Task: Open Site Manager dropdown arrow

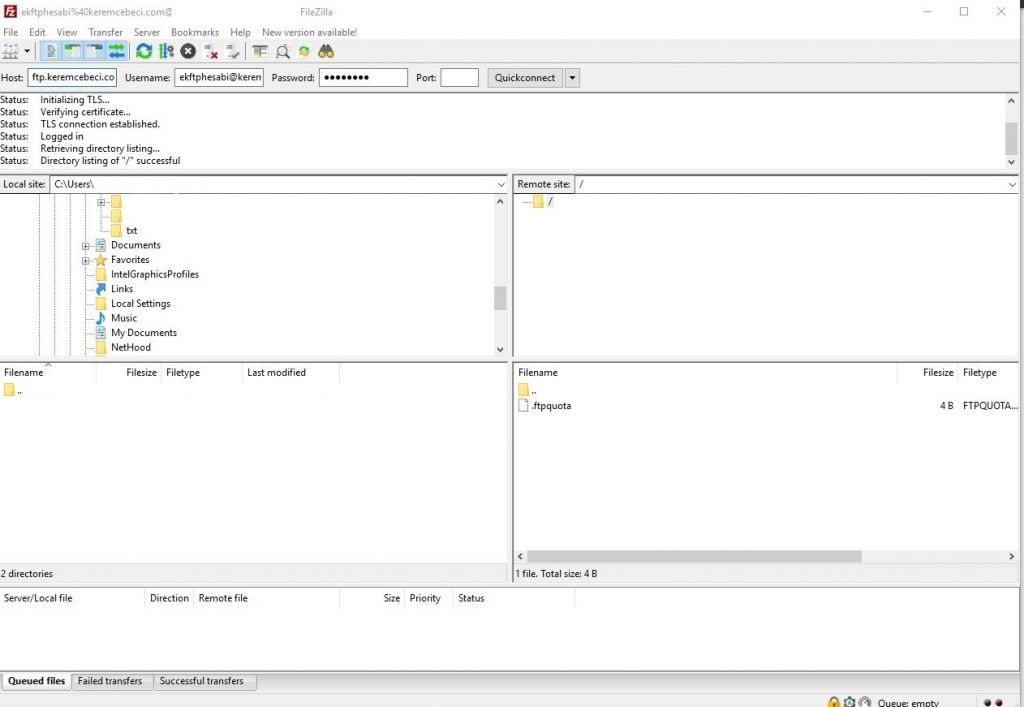Action: click(x=27, y=52)
